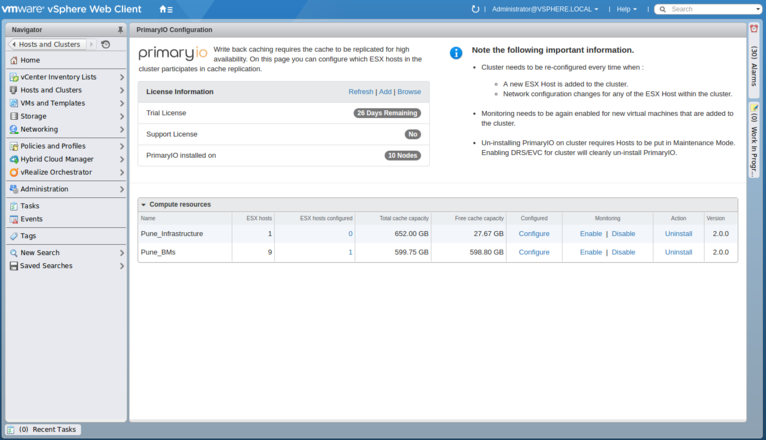Click the '26 Days Remaining' badge
The image size is (766, 440).
387,113
